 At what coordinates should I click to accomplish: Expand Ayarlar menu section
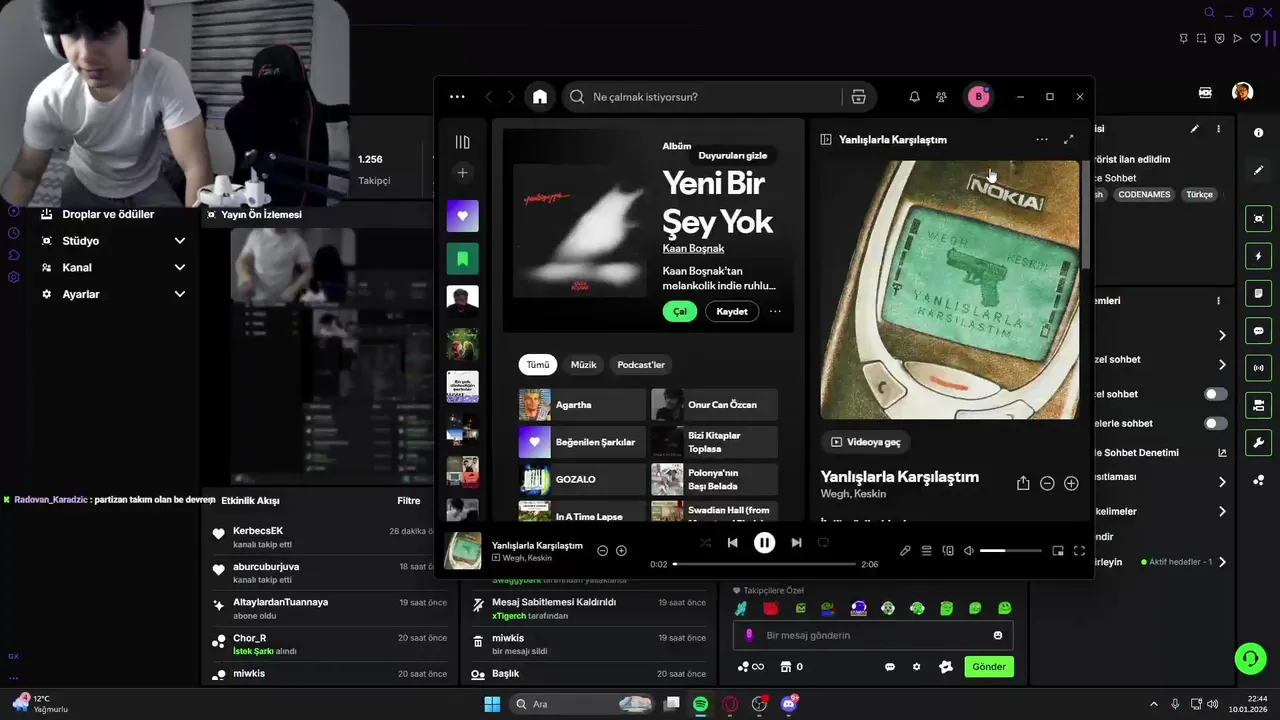pyautogui.click(x=180, y=294)
